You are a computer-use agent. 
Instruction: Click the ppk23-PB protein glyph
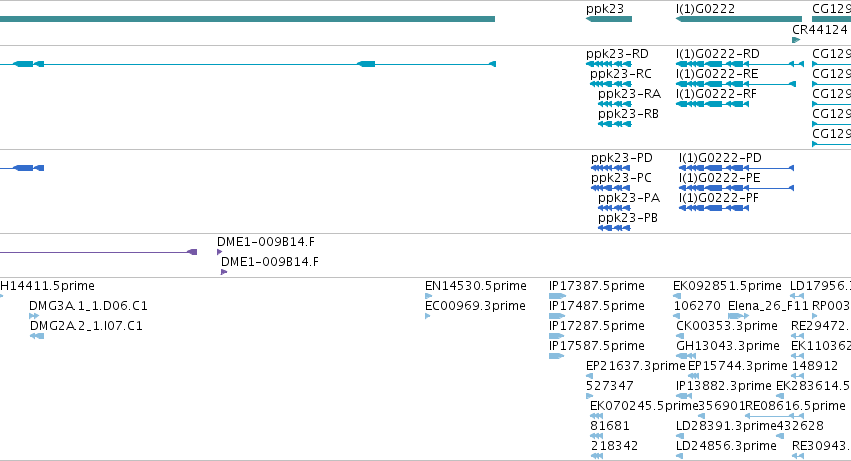click(614, 228)
